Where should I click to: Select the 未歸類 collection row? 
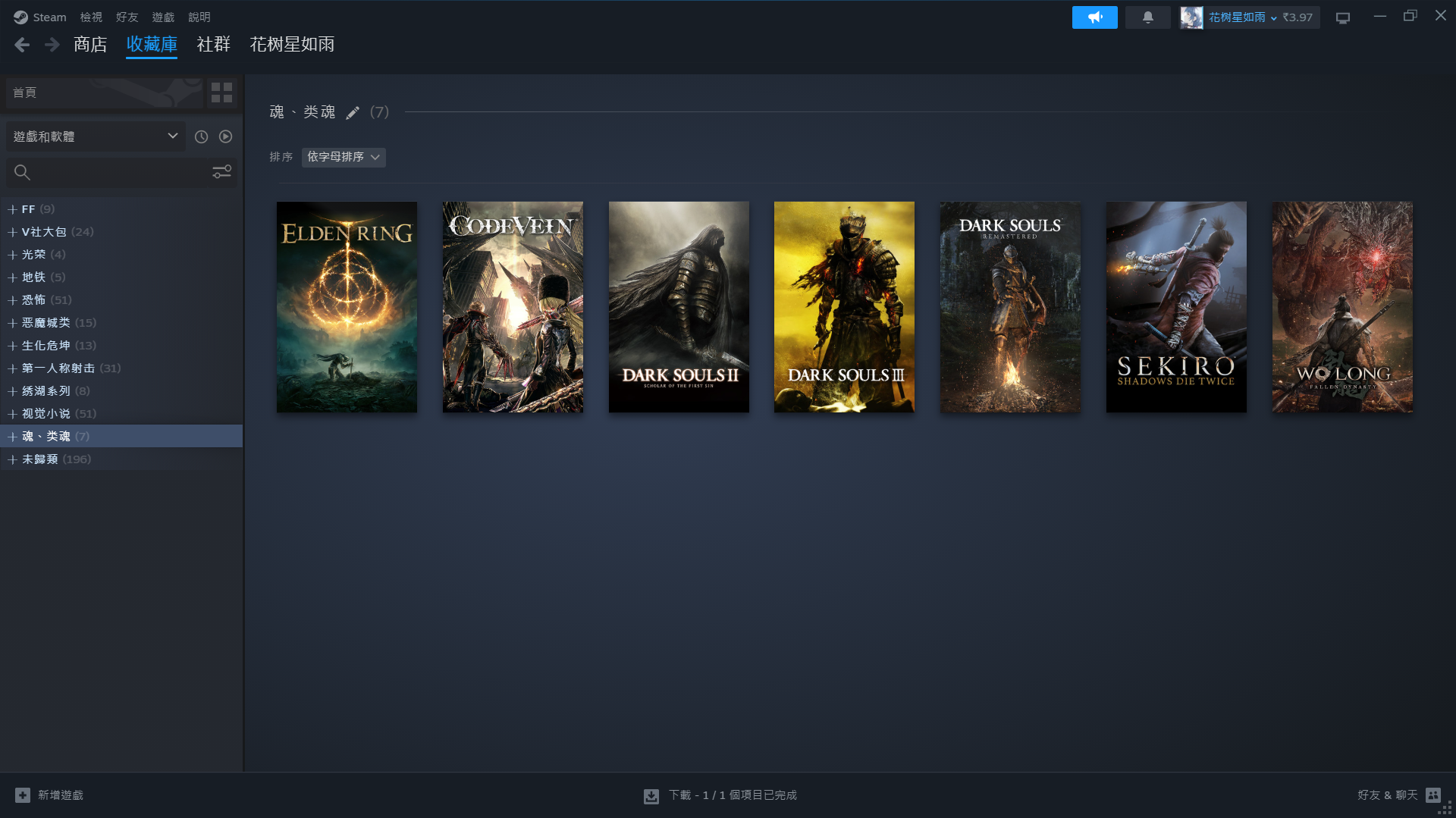click(x=121, y=459)
